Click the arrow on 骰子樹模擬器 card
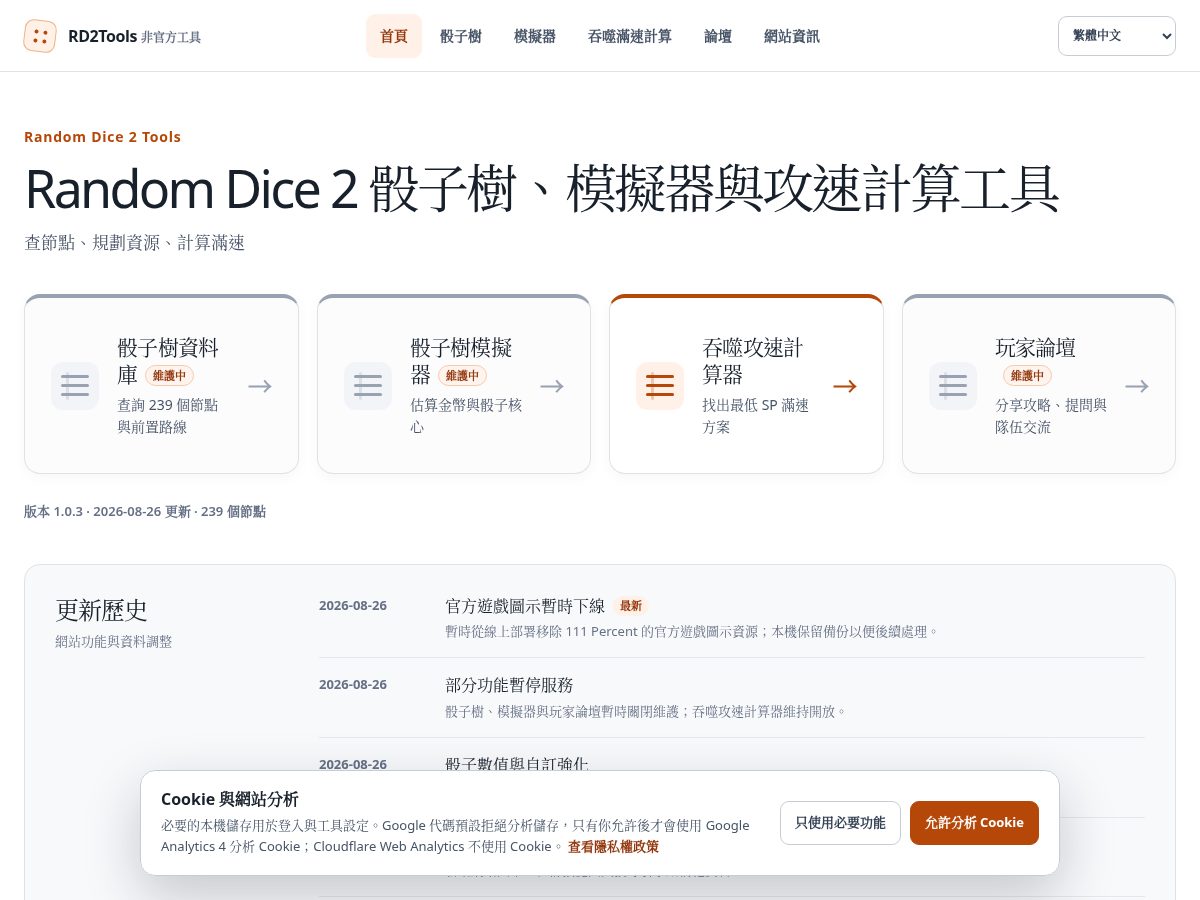Screen dimensions: 1200x900 tap(552, 386)
